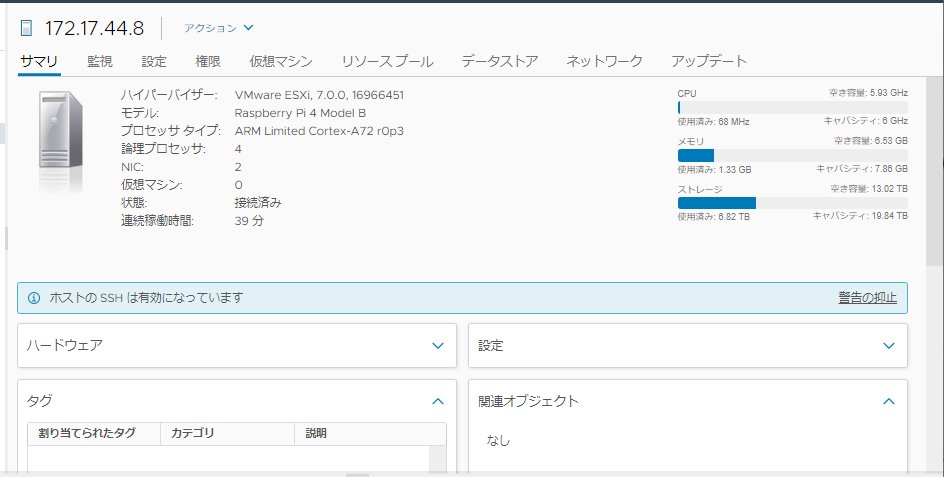
Task: Click the CPU used text 68 MHz
Action: pyautogui.click(x=734, y=122)
